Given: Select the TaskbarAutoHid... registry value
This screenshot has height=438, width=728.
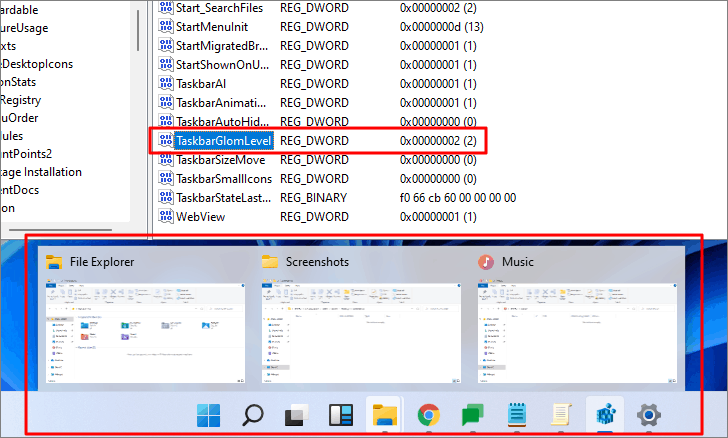Looking at the screenshot, I should click(x=222, y=122).
